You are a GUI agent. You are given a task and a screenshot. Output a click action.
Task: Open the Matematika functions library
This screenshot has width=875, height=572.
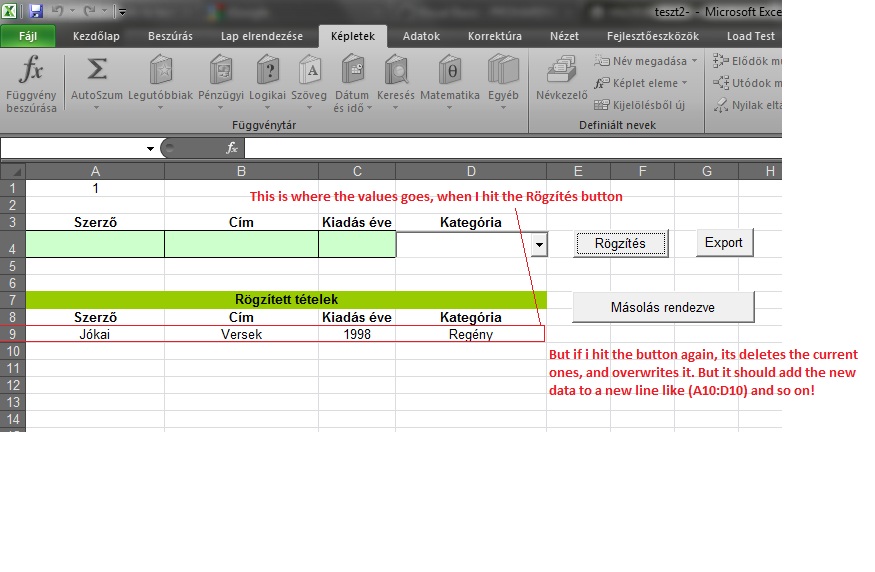pos(450,82)
